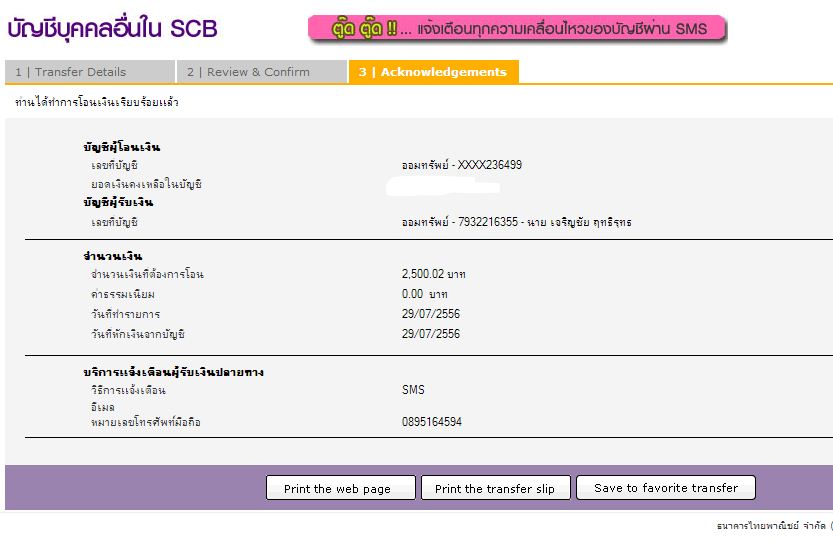The height and width of the screenshot is (556, 833).
Task: Select recipient account number 7932216355 text
Action: click(488, 222)
